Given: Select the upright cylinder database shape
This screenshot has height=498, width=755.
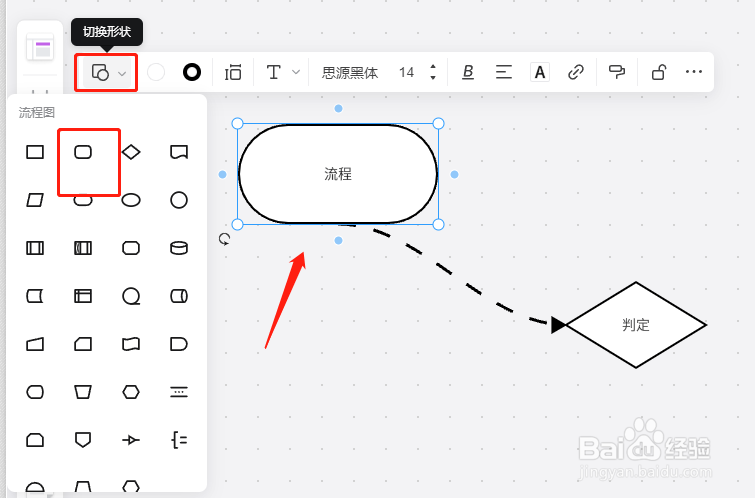Looking at the screenshot, I should tap(179, 248).
